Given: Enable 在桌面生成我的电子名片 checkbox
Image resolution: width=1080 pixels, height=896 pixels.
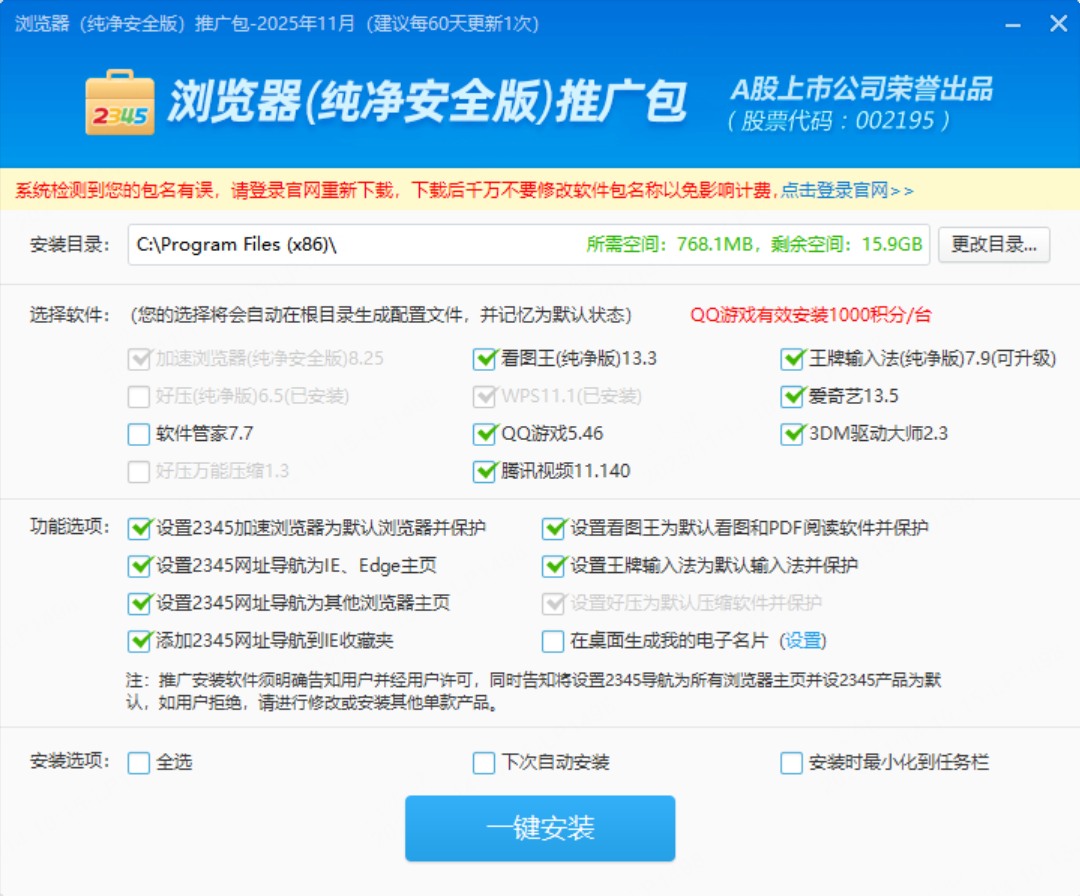Looking at the screenshot, I should point(553,641).
